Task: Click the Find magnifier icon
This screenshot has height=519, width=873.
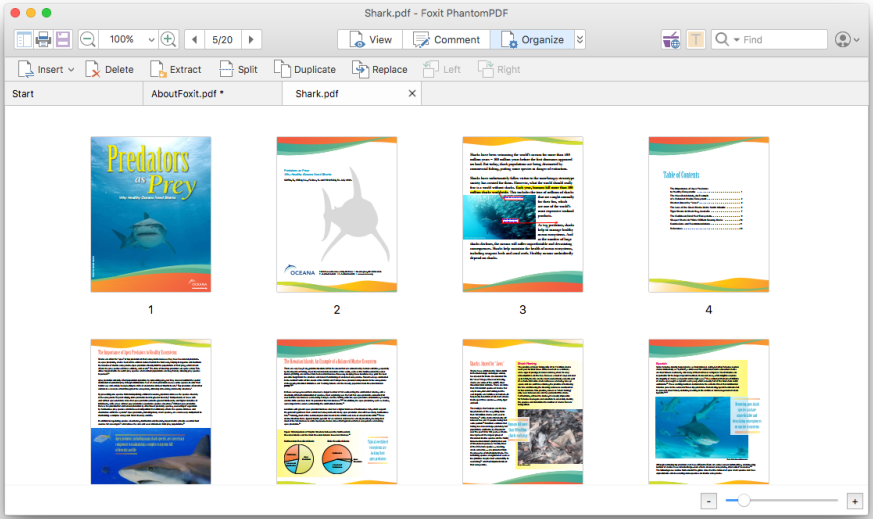Action: click(x=722, y=39)
